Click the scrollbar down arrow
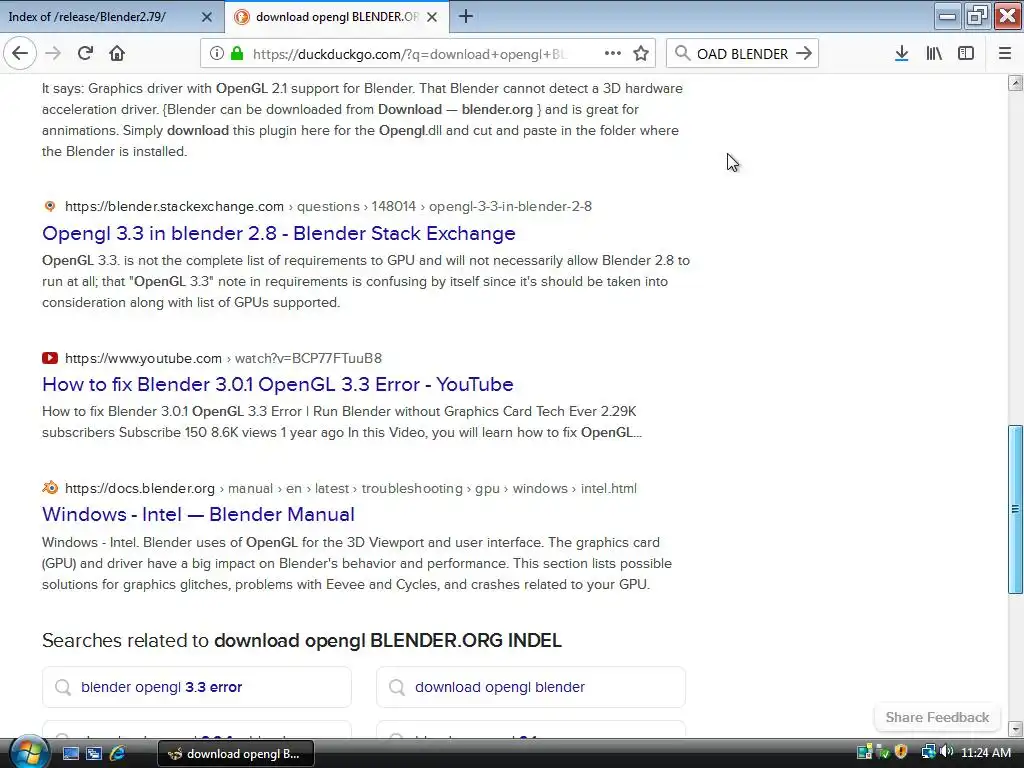1024x768 pixels. 1015,729
